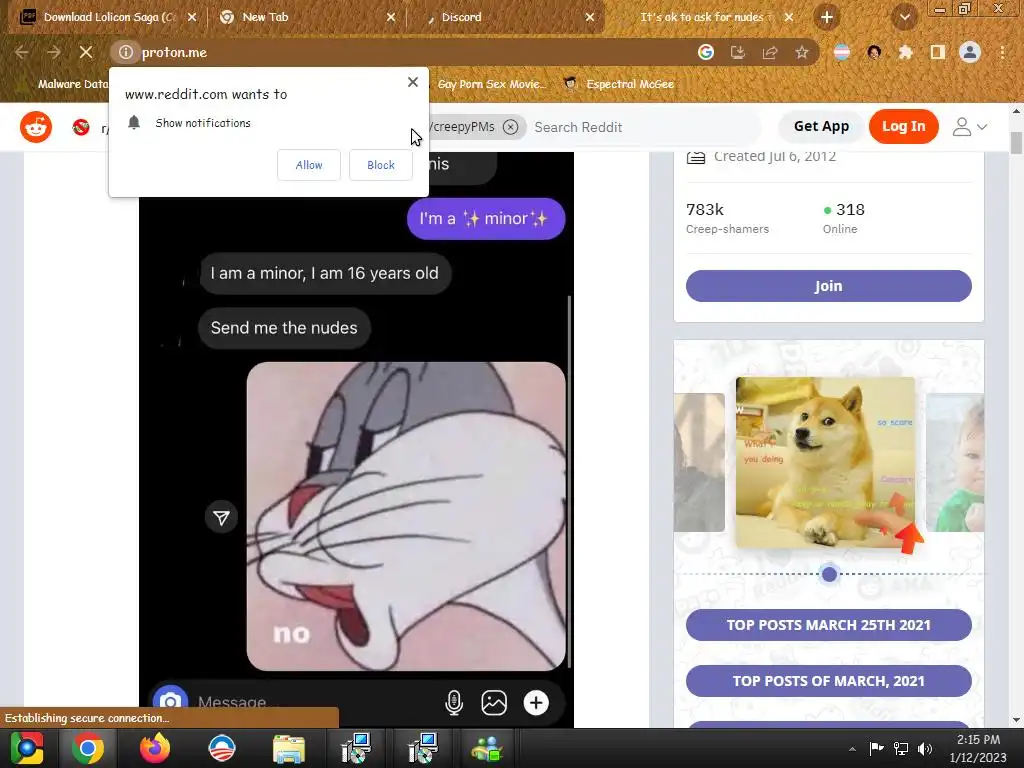
Task: Go to Reddit home via Snoo logo
Action: [x=36, y=127]
